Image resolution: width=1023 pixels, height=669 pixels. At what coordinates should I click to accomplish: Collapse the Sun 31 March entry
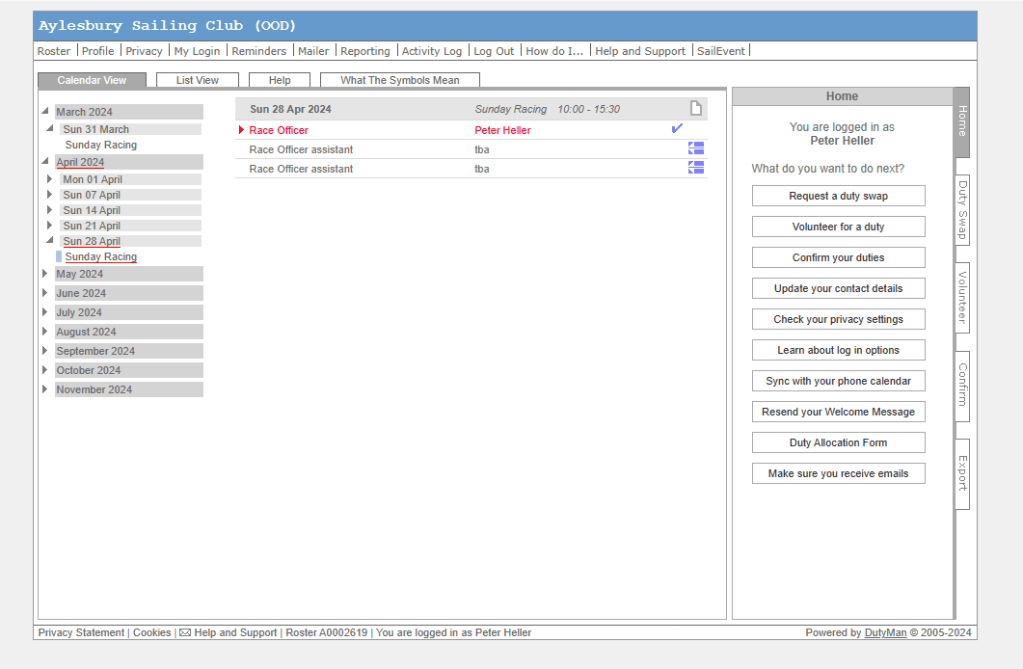pyautogui.click(x=51, y=129)
